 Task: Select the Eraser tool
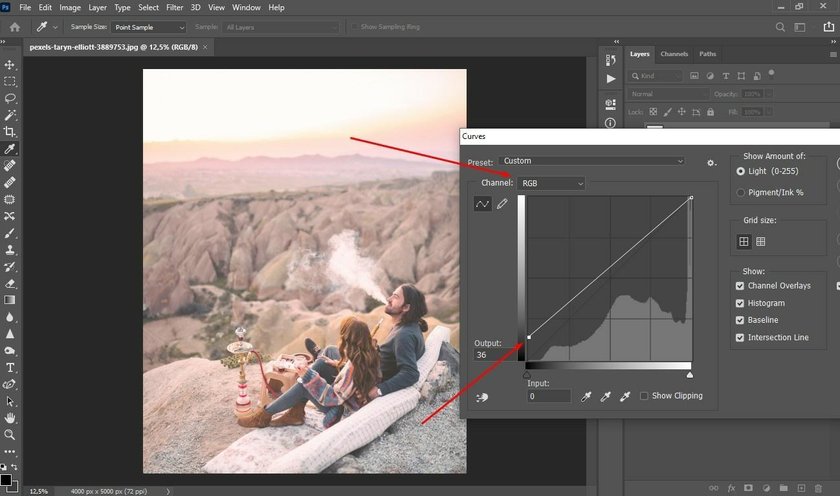click(10, 283)
